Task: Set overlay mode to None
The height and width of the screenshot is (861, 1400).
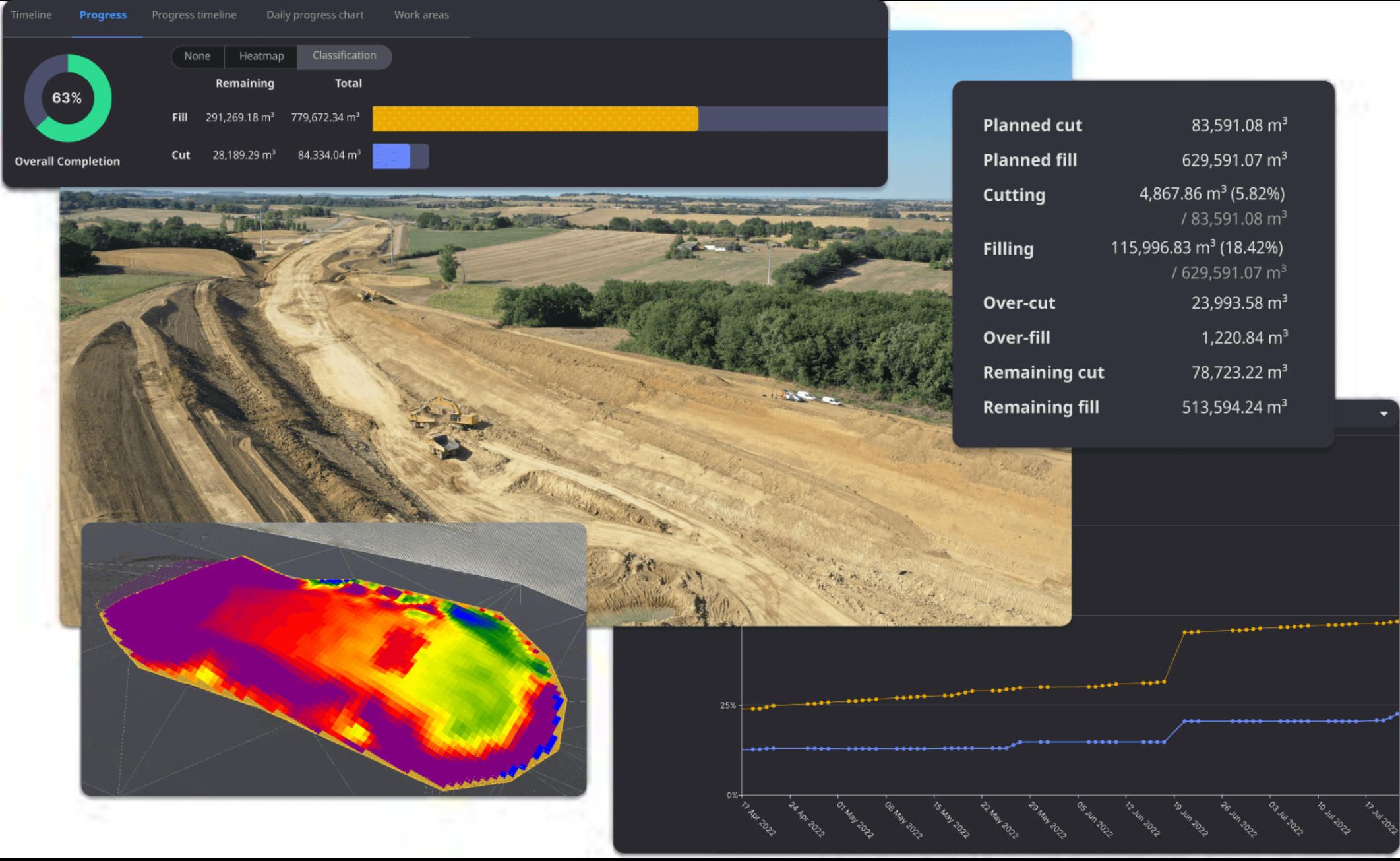Action: pos(197,56)
